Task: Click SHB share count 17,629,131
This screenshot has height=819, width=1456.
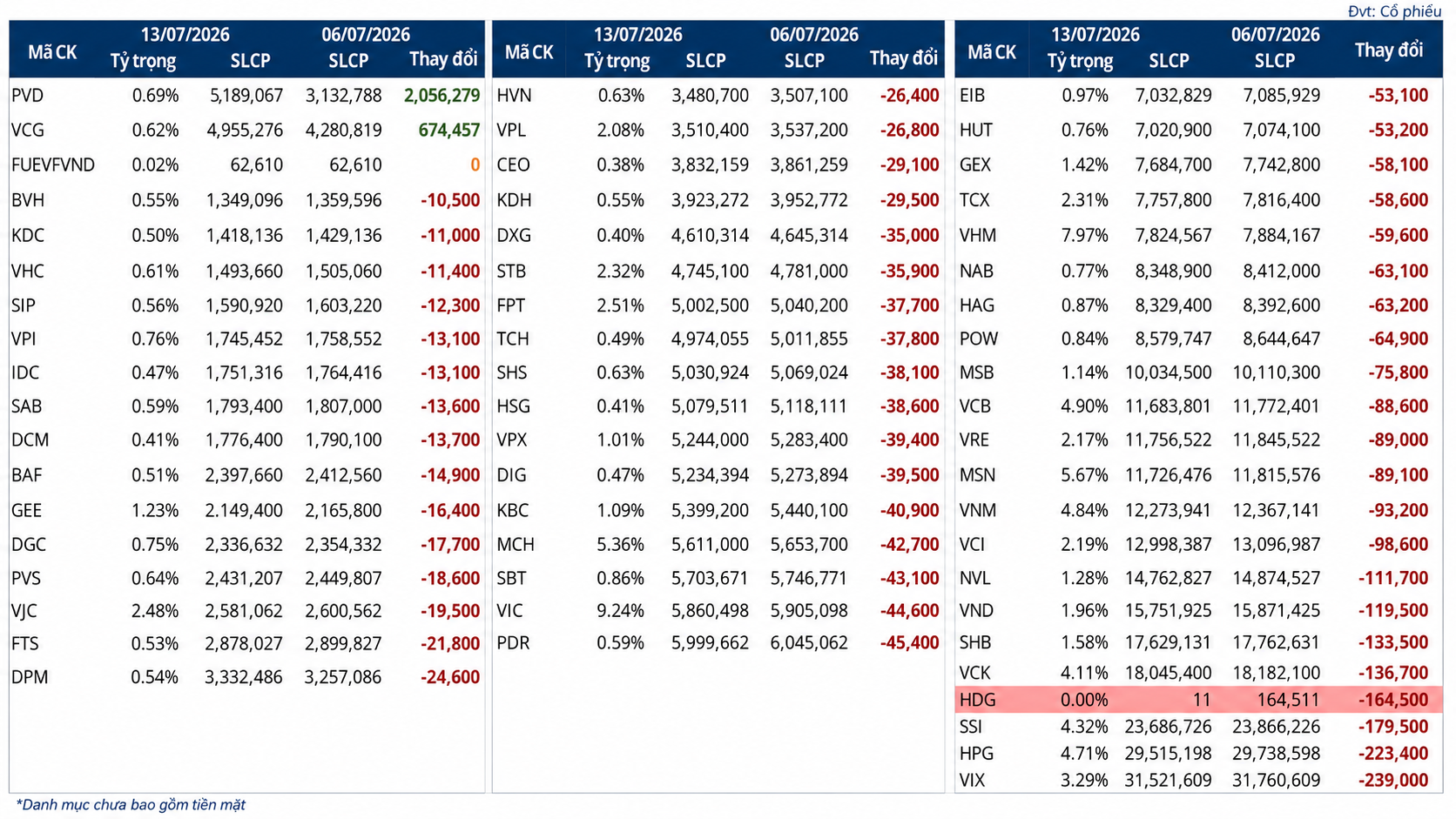Action: tap(1169, 643)
